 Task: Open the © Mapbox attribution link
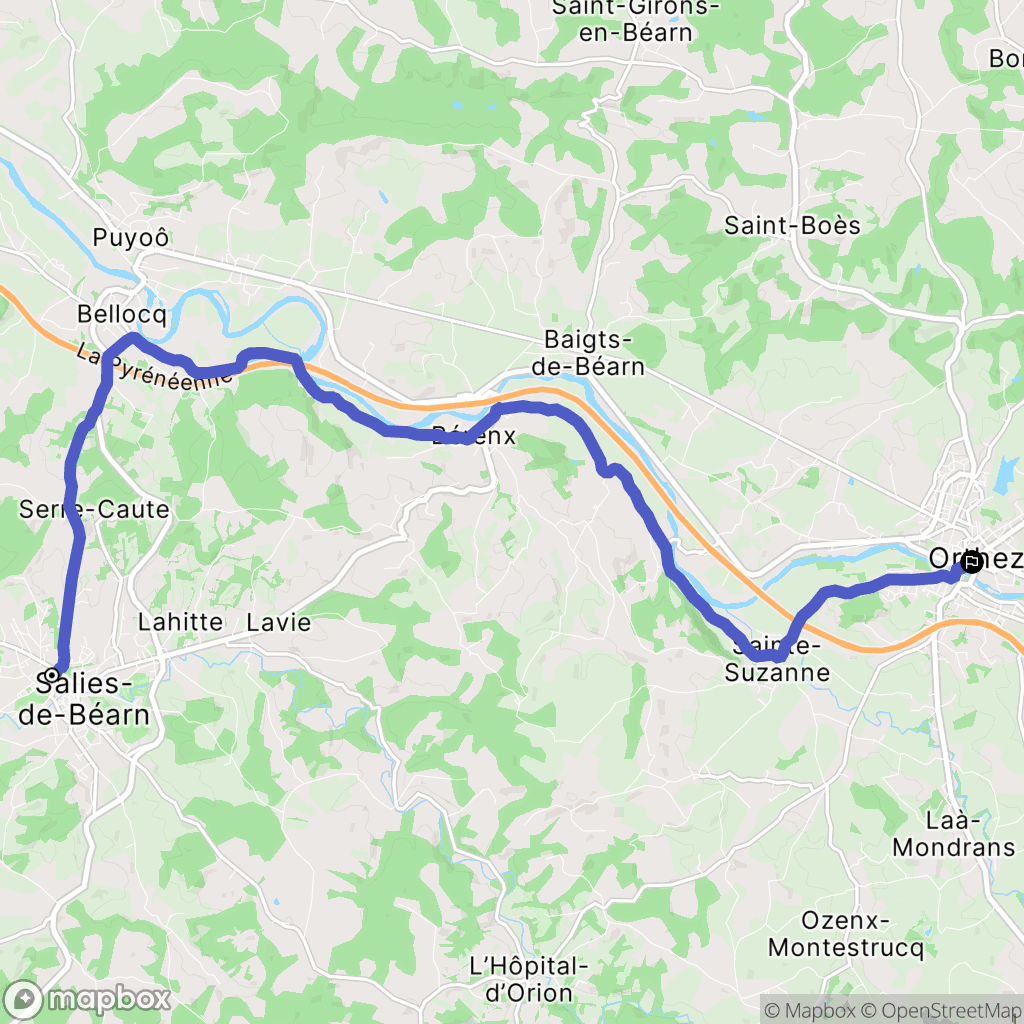tap(809, 1010)
